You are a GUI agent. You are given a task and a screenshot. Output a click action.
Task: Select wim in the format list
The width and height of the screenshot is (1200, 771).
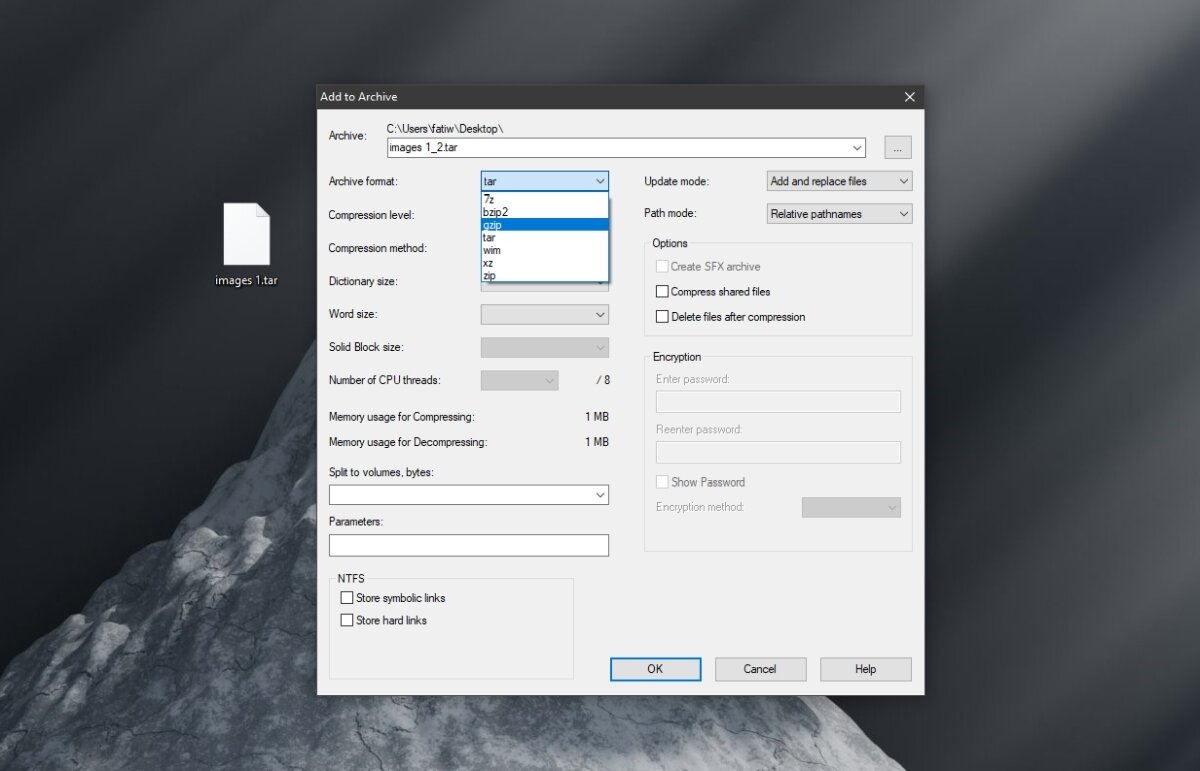pos(491,250)
